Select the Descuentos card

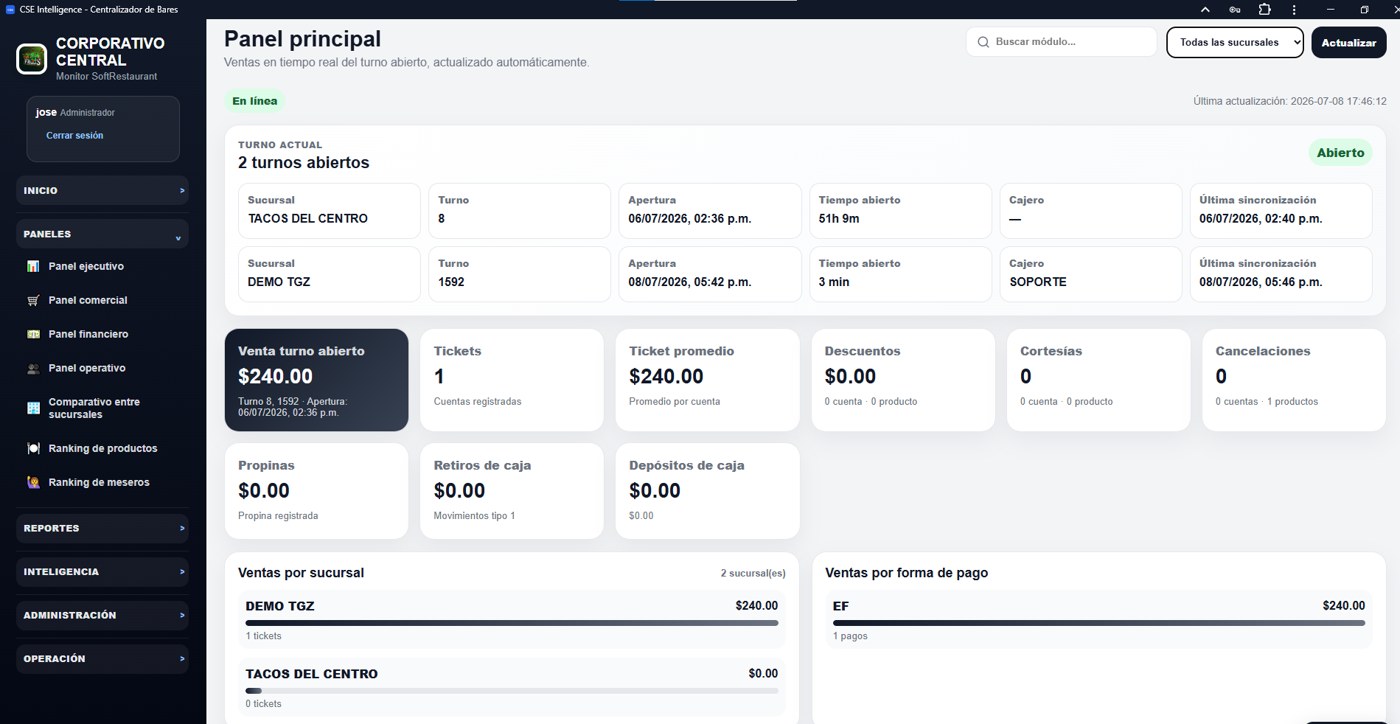903,380
